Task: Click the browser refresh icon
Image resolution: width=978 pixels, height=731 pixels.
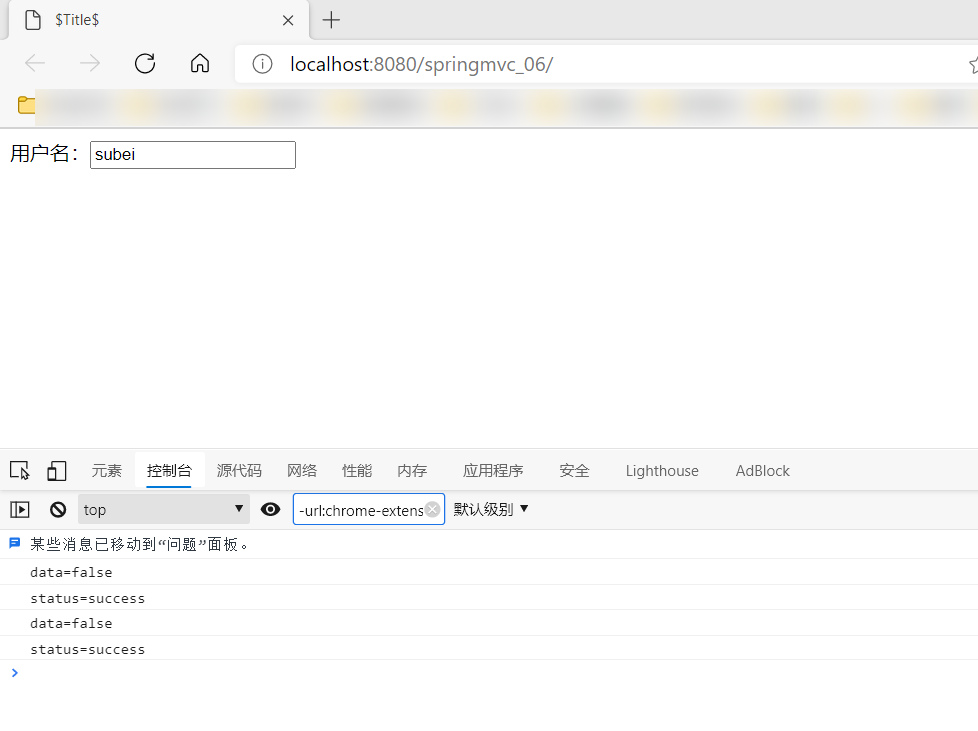Action: pyautogui.click(x=145, y=64)
